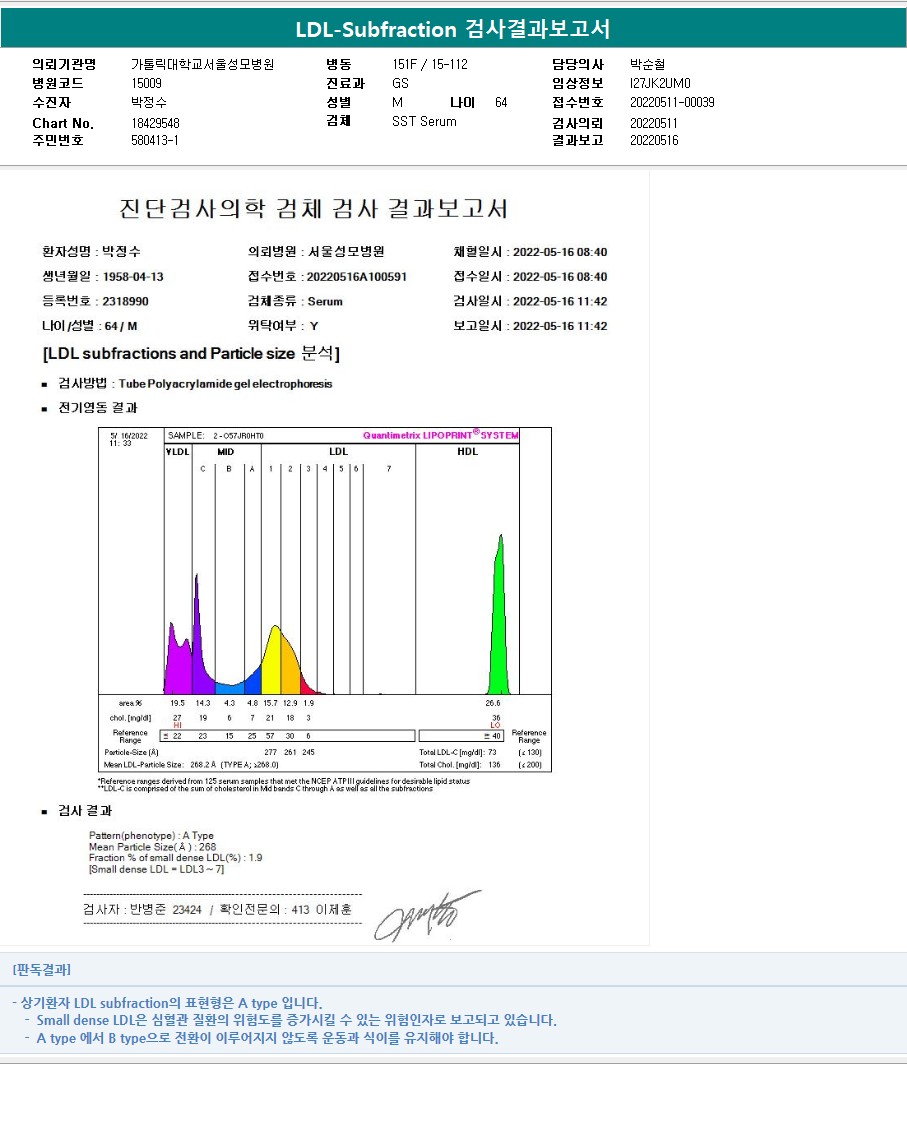Click 검사일시 value "2022-05-16 11:42"
The width and height of the screenshot is (907, 1125).
[x=560, y=301]
